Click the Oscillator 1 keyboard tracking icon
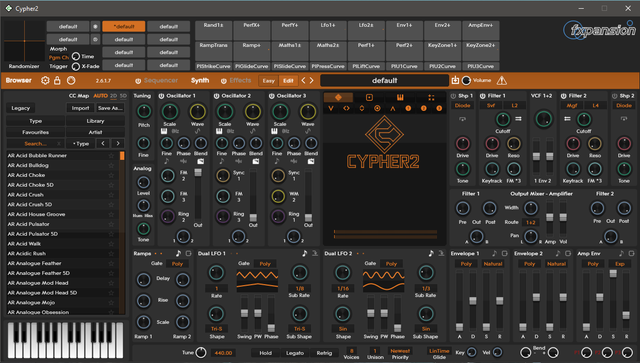This screenshot has height=363, width=640. 164,131
